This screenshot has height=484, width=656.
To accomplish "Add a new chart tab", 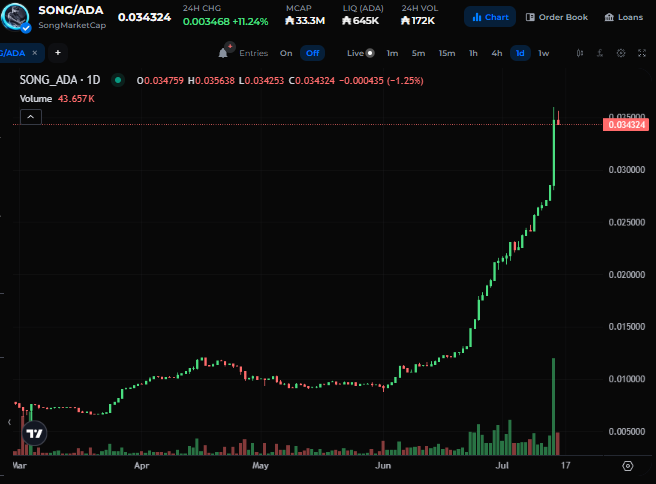I will (x=58, y=53).
